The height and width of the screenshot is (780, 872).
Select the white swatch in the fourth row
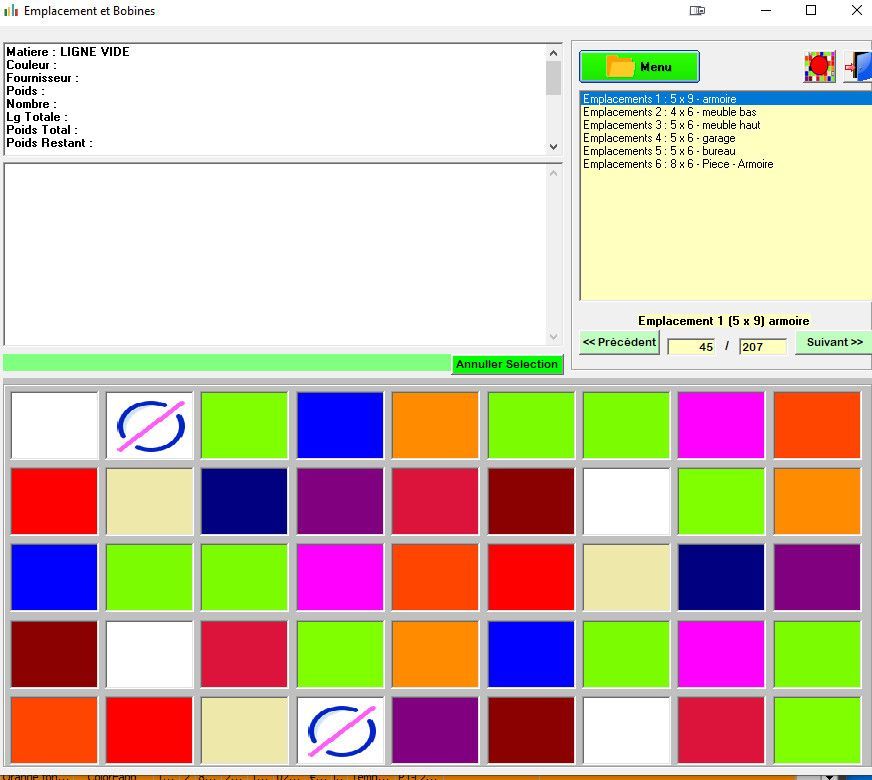[150, 654]
